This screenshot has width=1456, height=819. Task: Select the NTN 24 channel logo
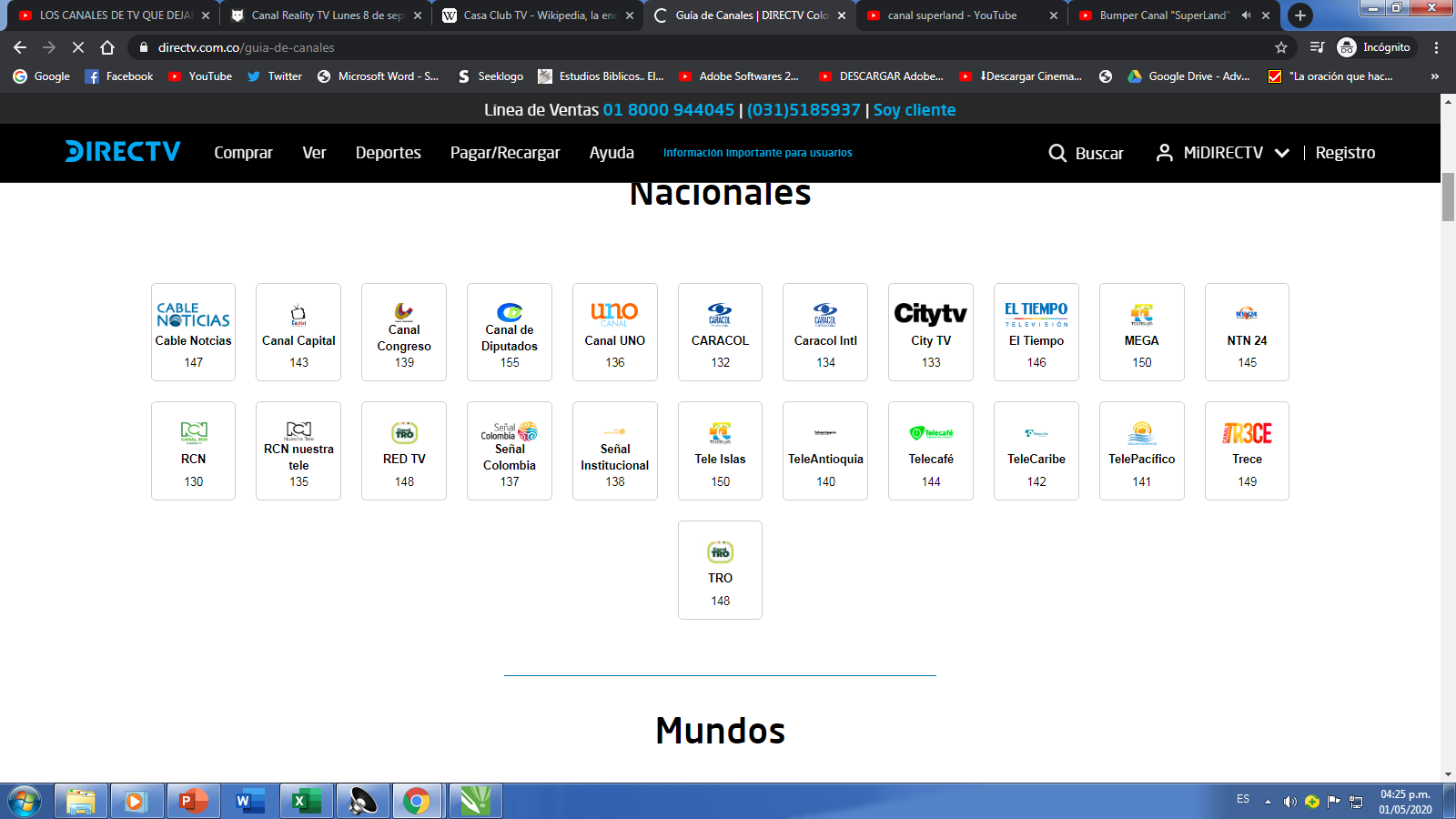tap(1247, 315)
